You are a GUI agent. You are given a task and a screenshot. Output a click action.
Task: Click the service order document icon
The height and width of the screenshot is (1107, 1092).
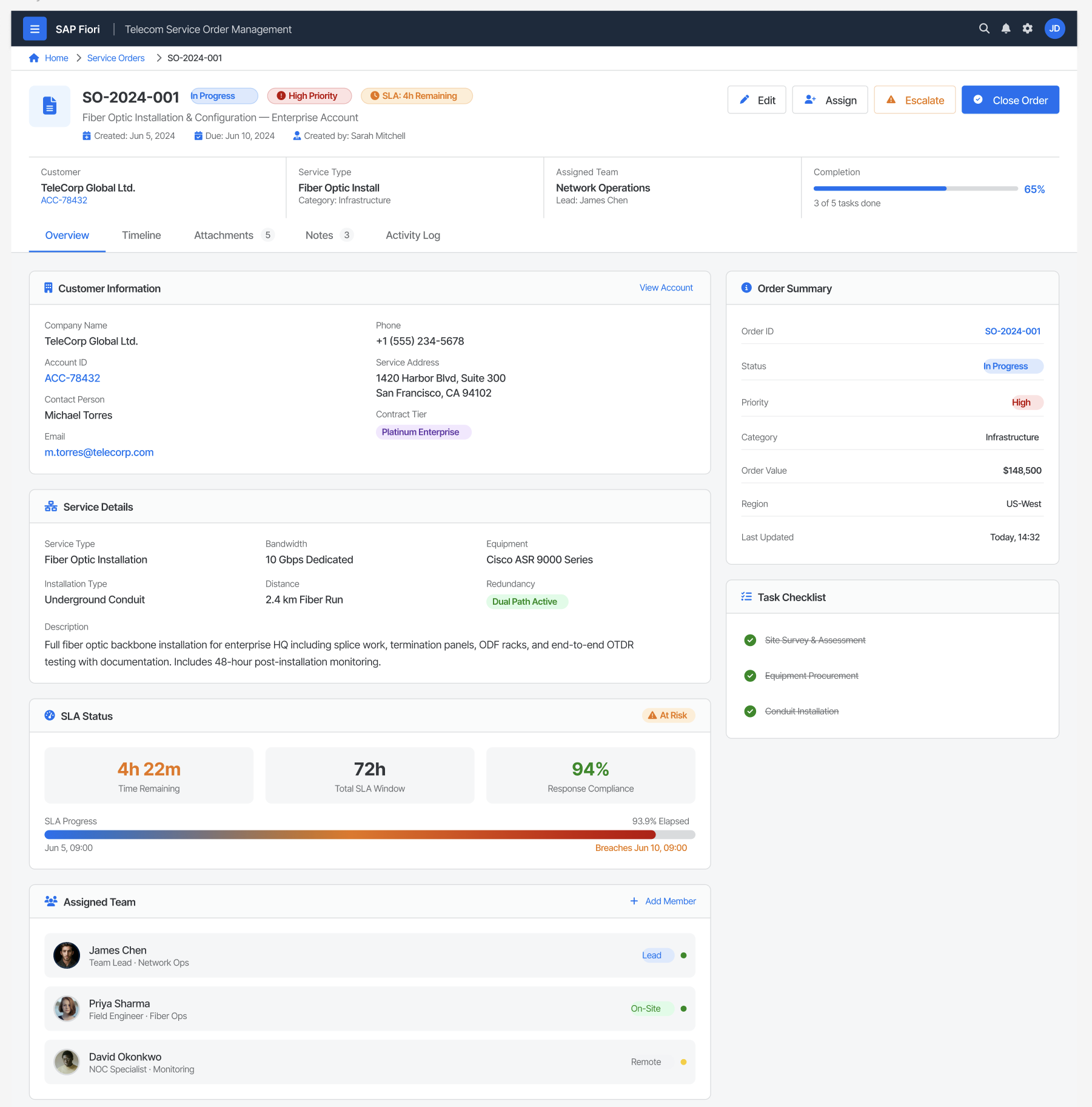click(x=50, y=106)
